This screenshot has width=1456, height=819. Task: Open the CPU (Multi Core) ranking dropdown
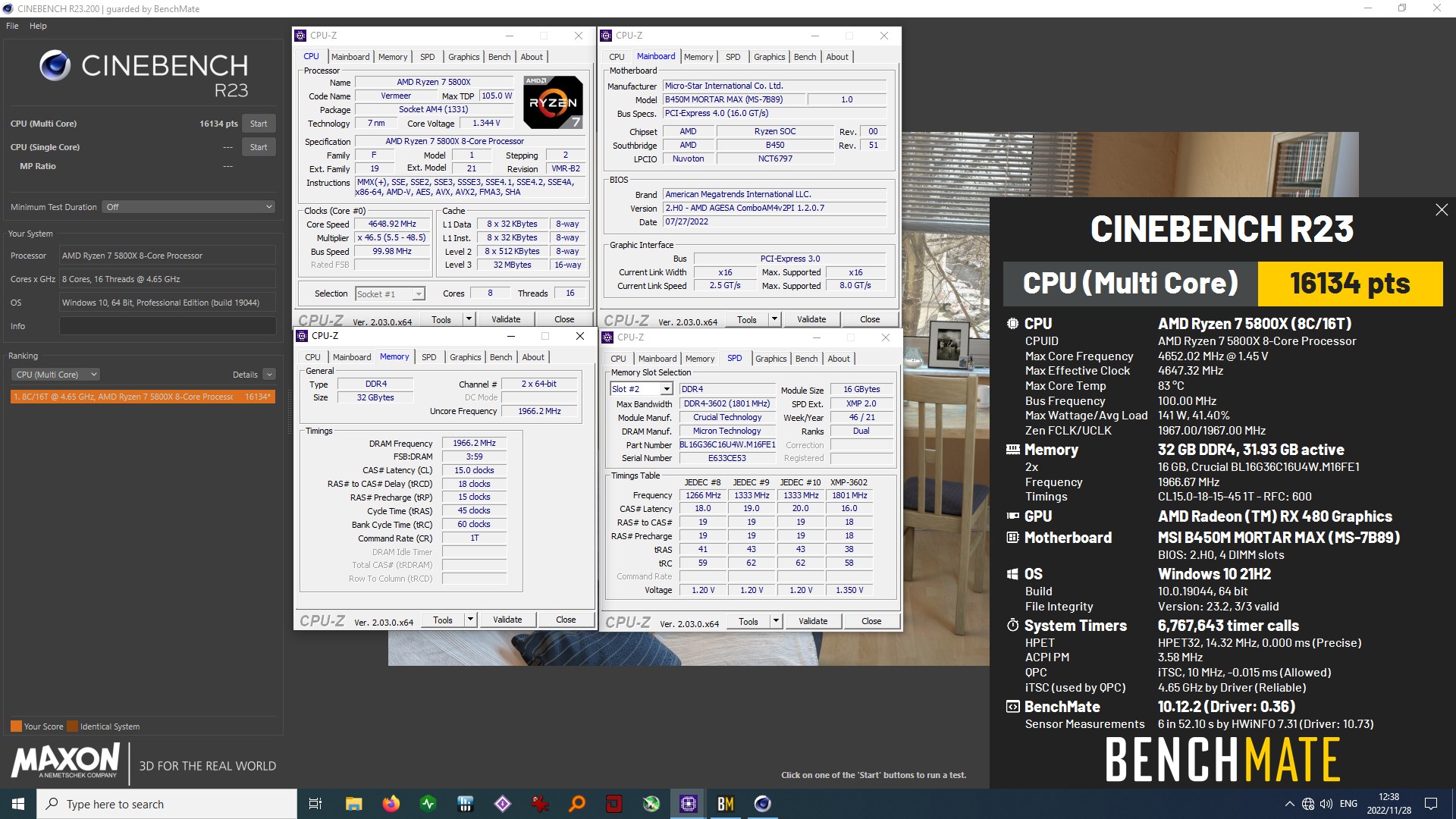tap(55, 375)
